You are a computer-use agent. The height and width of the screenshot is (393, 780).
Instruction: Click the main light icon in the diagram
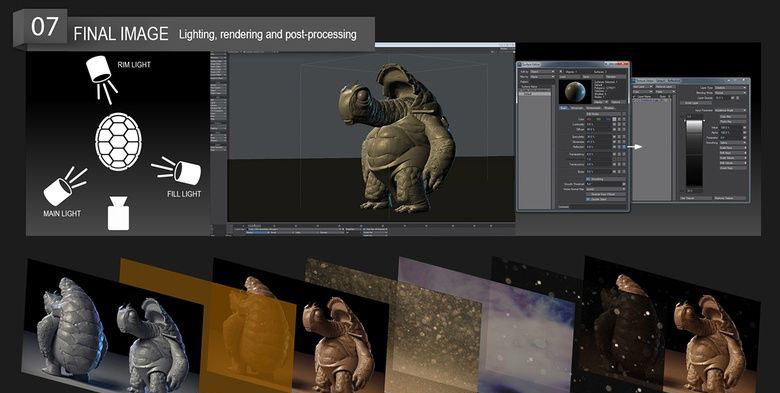point(65,186)
